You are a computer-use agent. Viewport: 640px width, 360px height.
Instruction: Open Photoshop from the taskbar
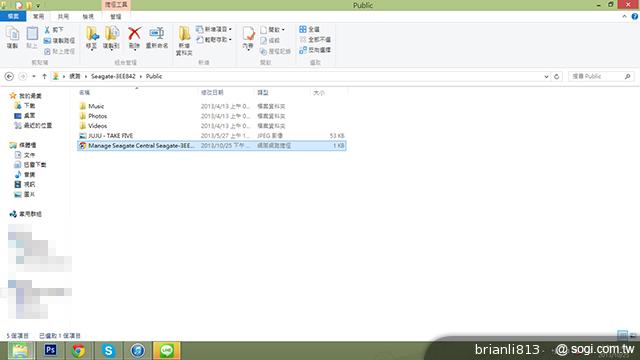pos(50,350)
